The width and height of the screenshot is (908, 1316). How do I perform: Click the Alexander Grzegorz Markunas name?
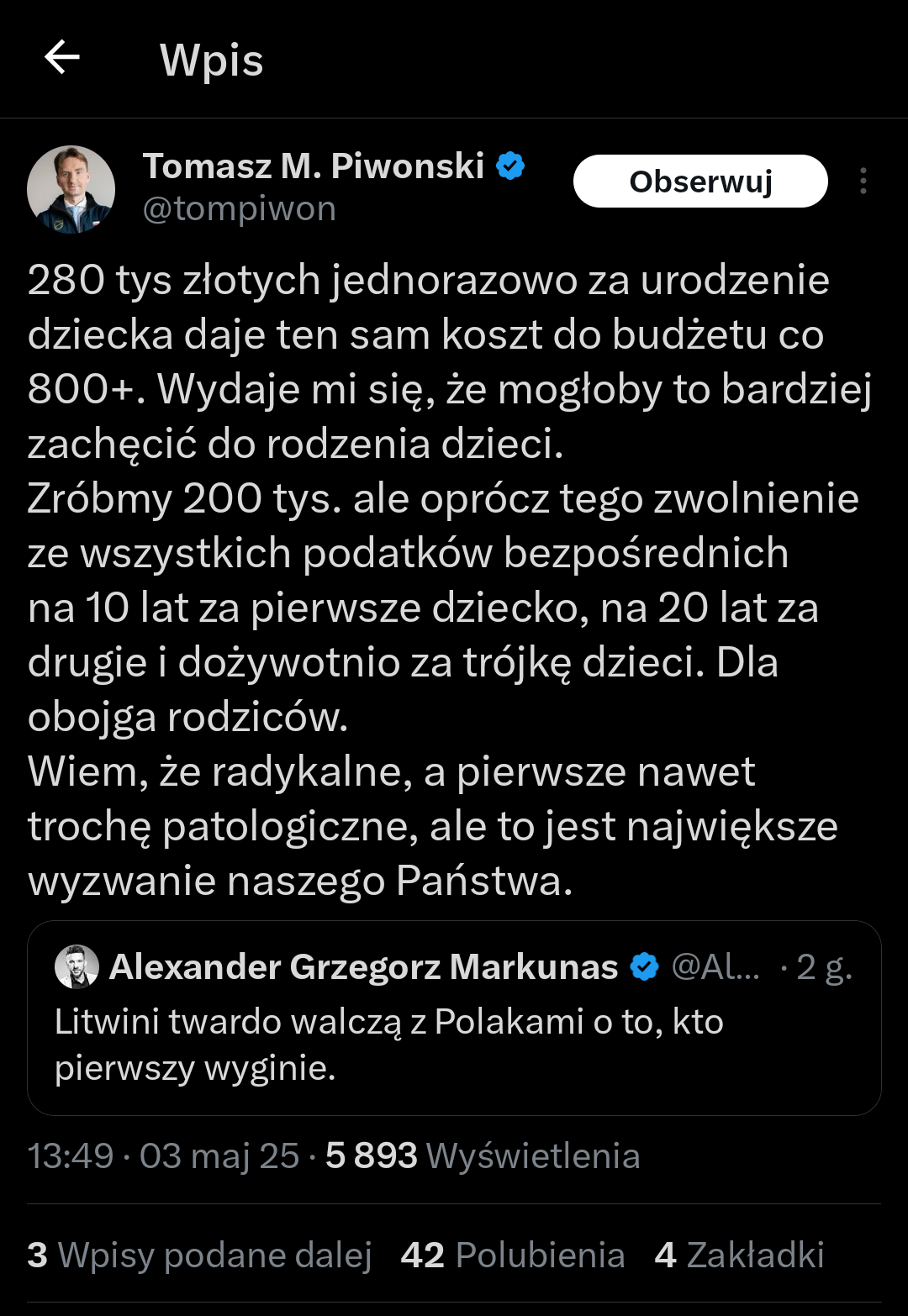(363, 967)
